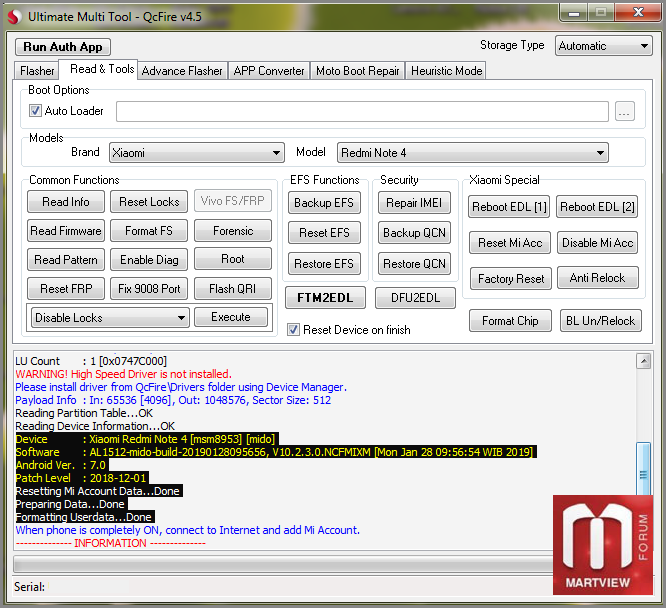Click the Enable Diag button
Image resolution: width=666 pixels, height=608 pixels.
pyautogui.click(x=149, y=260)
